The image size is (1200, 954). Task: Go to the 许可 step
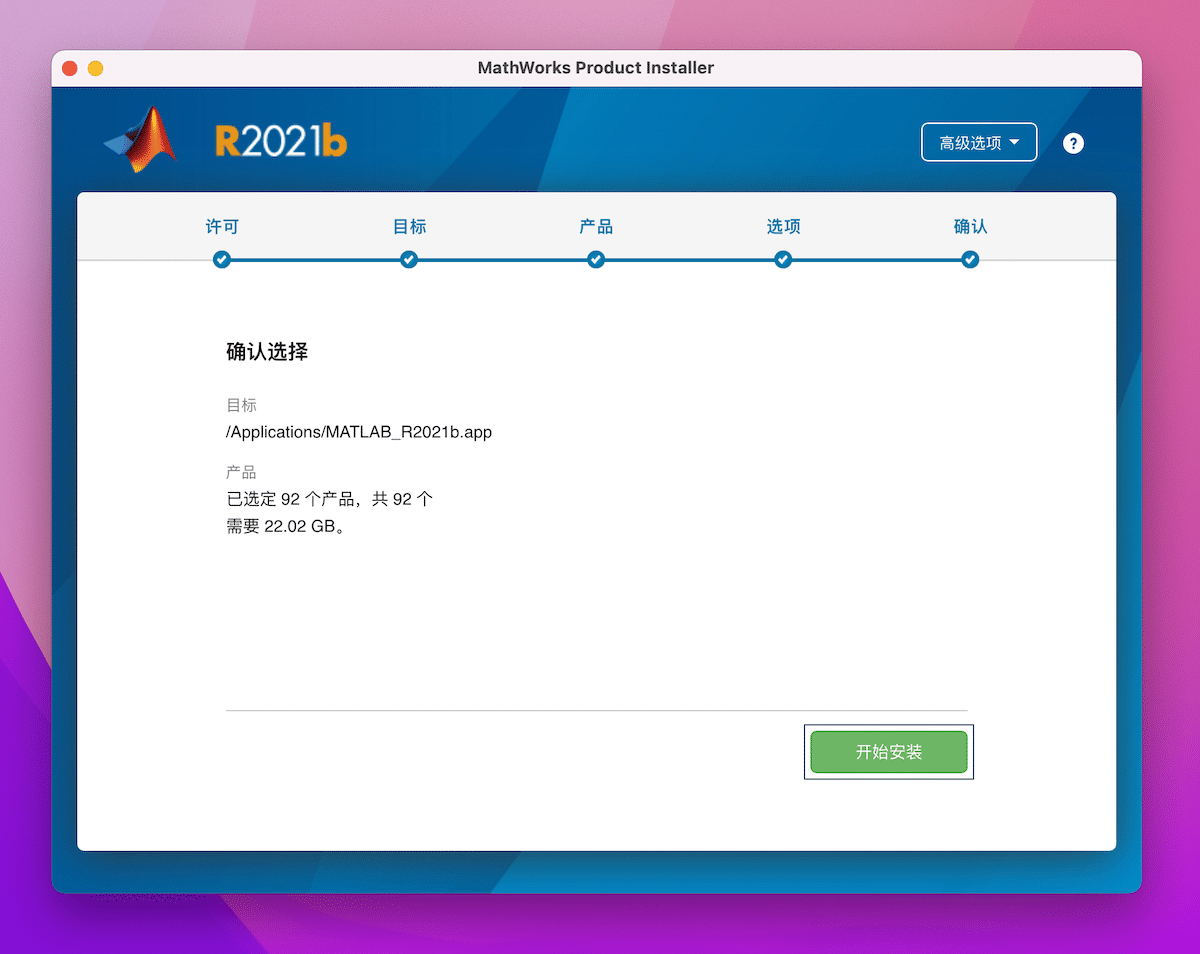[222, 227]
